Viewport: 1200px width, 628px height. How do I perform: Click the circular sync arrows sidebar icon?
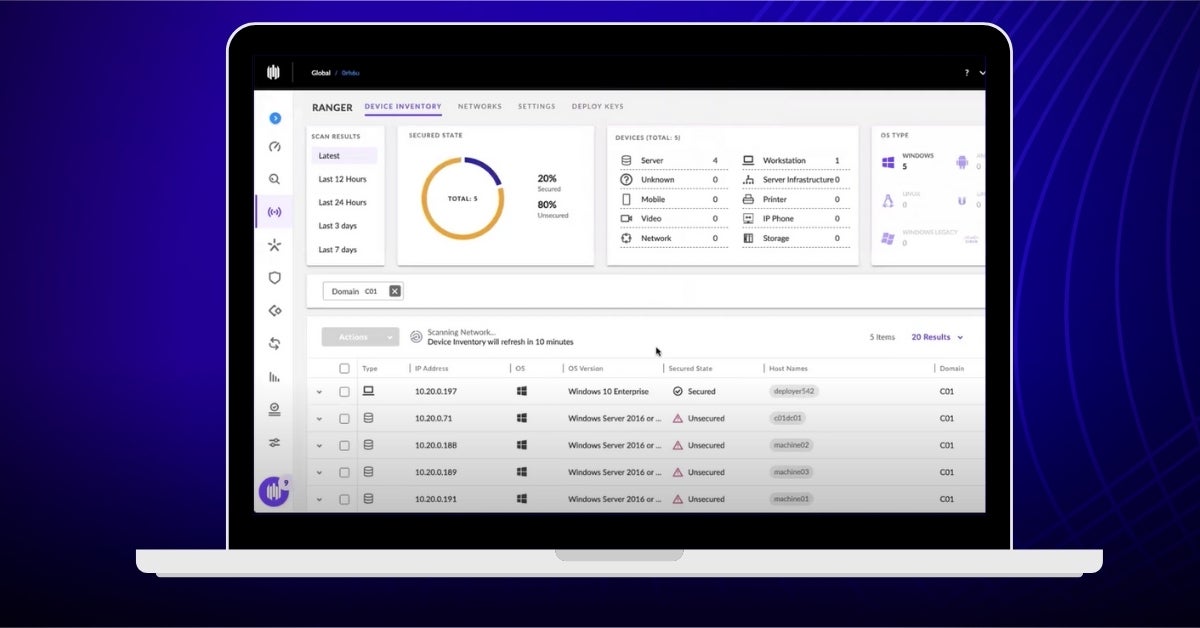[x=274, y=344]
